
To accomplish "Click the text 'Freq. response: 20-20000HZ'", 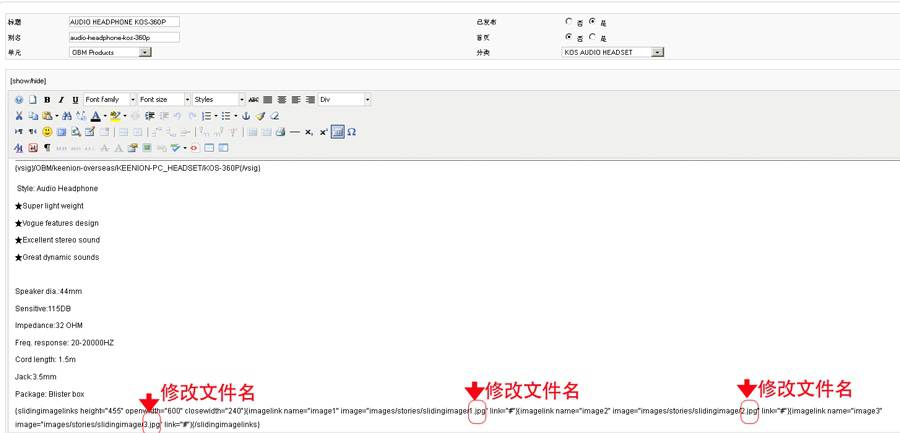I will tap(64, 343).
